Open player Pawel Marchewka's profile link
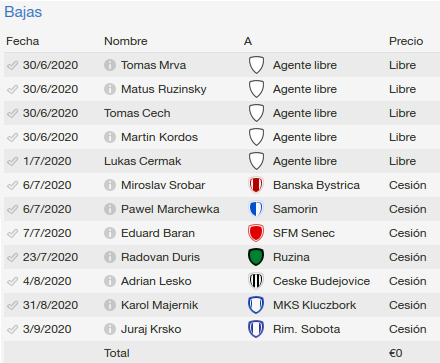The height and width of the screenshot is (363, 440). coord(170,209)
